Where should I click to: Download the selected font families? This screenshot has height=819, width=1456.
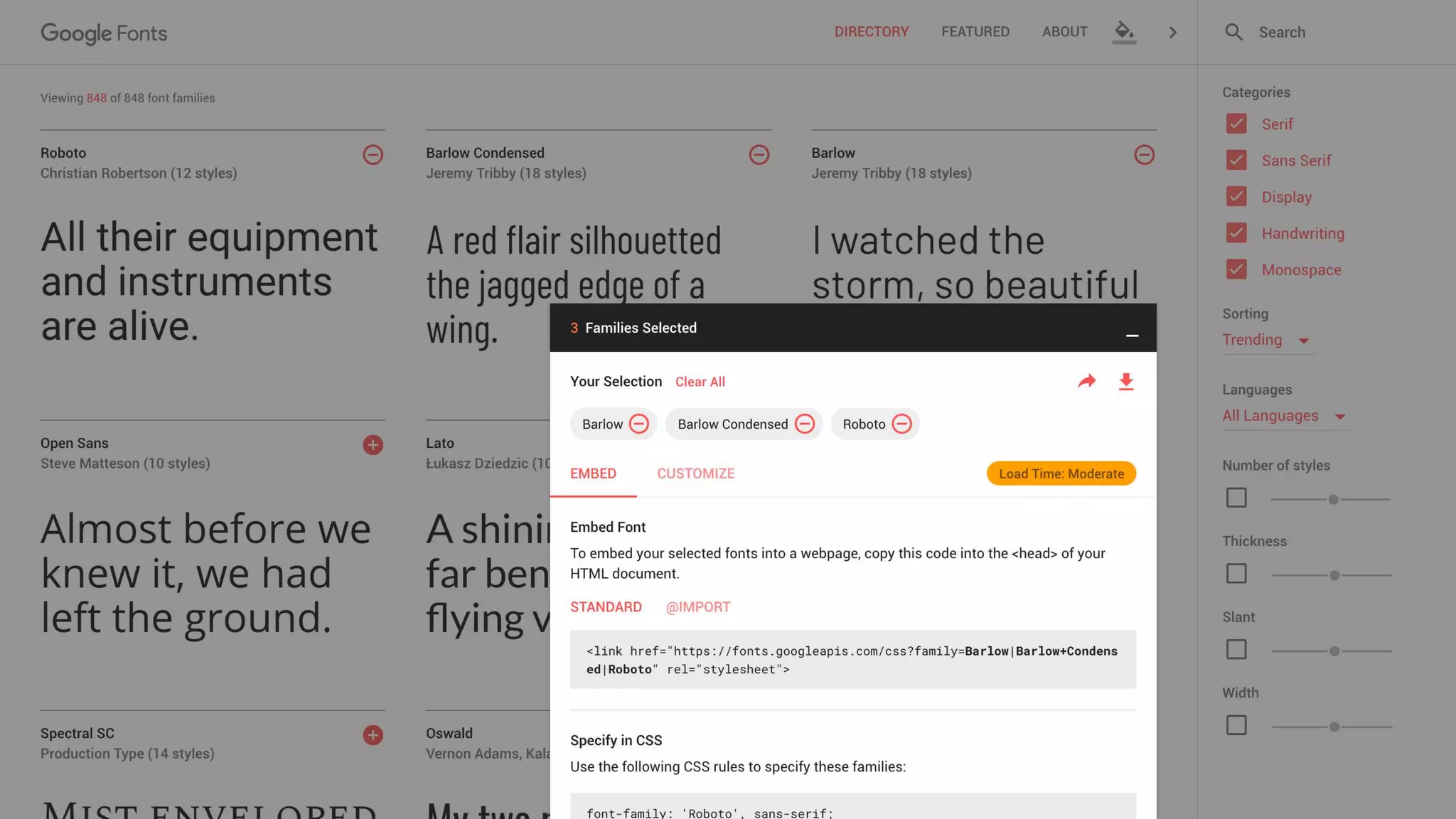click(1125, 382)
